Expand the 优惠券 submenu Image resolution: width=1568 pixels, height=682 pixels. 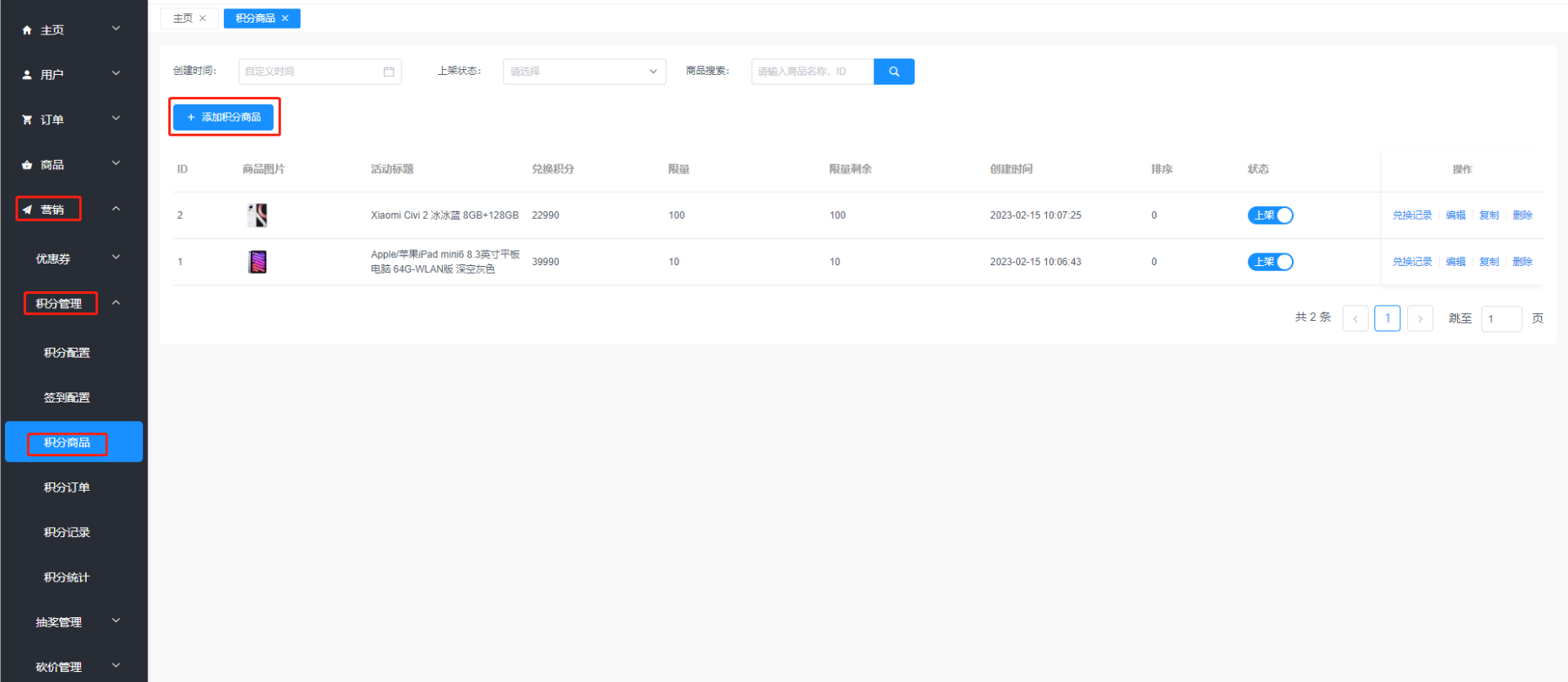(x=74, y=258)
